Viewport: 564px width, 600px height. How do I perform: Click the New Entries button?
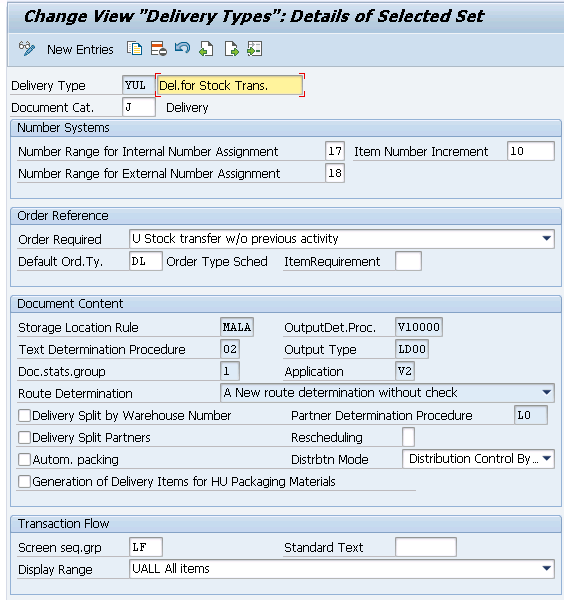pyautogui.click(x=80, y=50)
